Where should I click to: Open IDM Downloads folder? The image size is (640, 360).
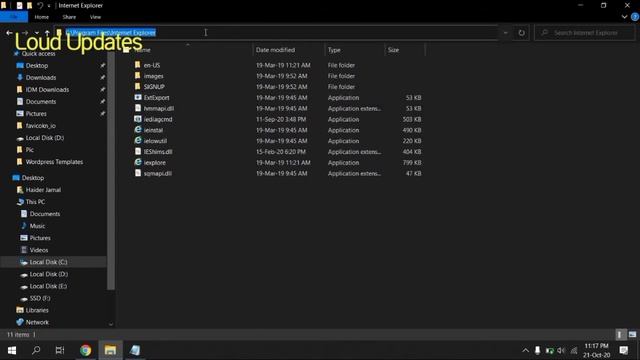[x=47, y=89]
